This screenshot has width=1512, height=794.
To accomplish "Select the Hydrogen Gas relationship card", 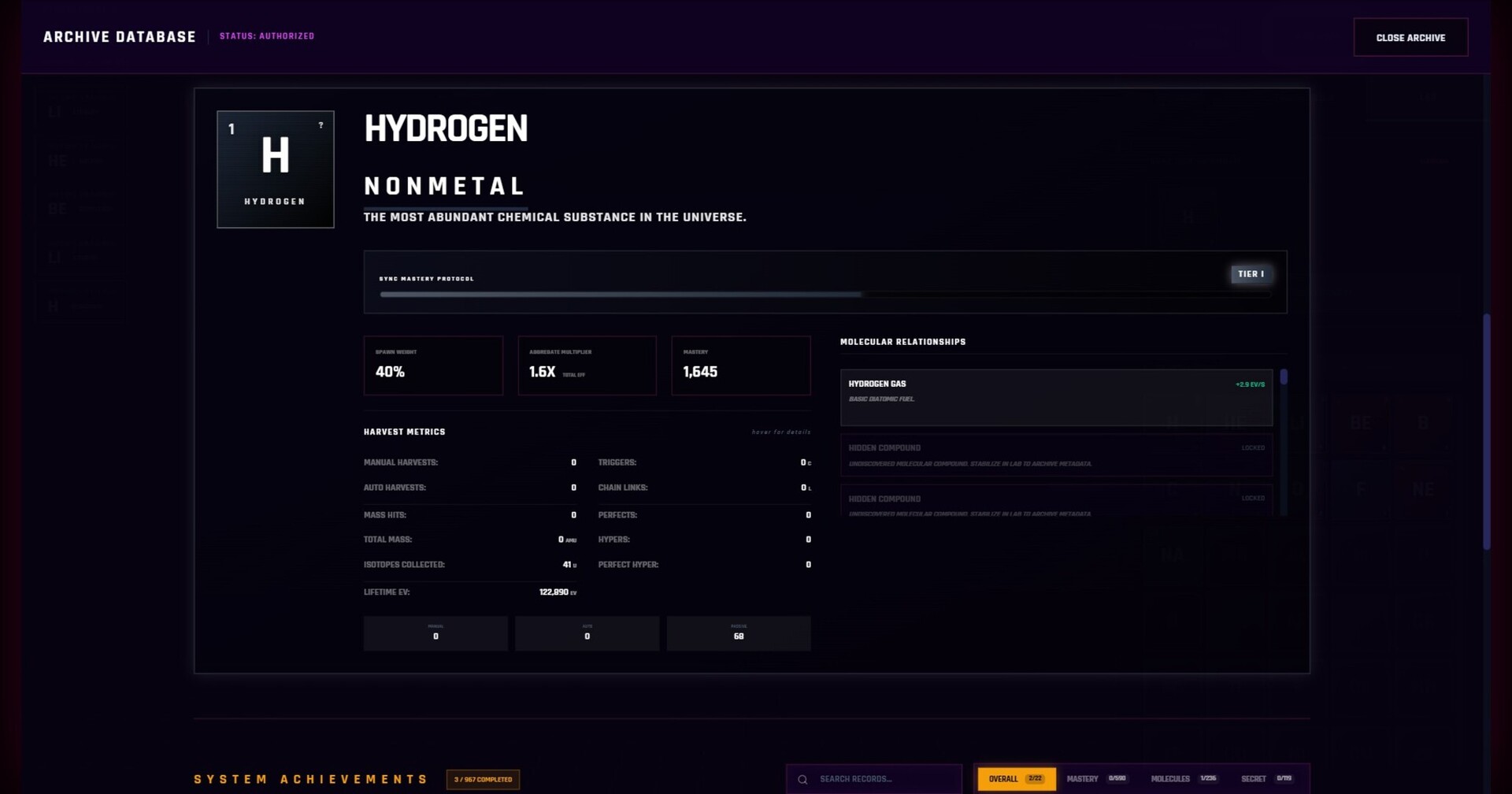I will pos(1056,398).
